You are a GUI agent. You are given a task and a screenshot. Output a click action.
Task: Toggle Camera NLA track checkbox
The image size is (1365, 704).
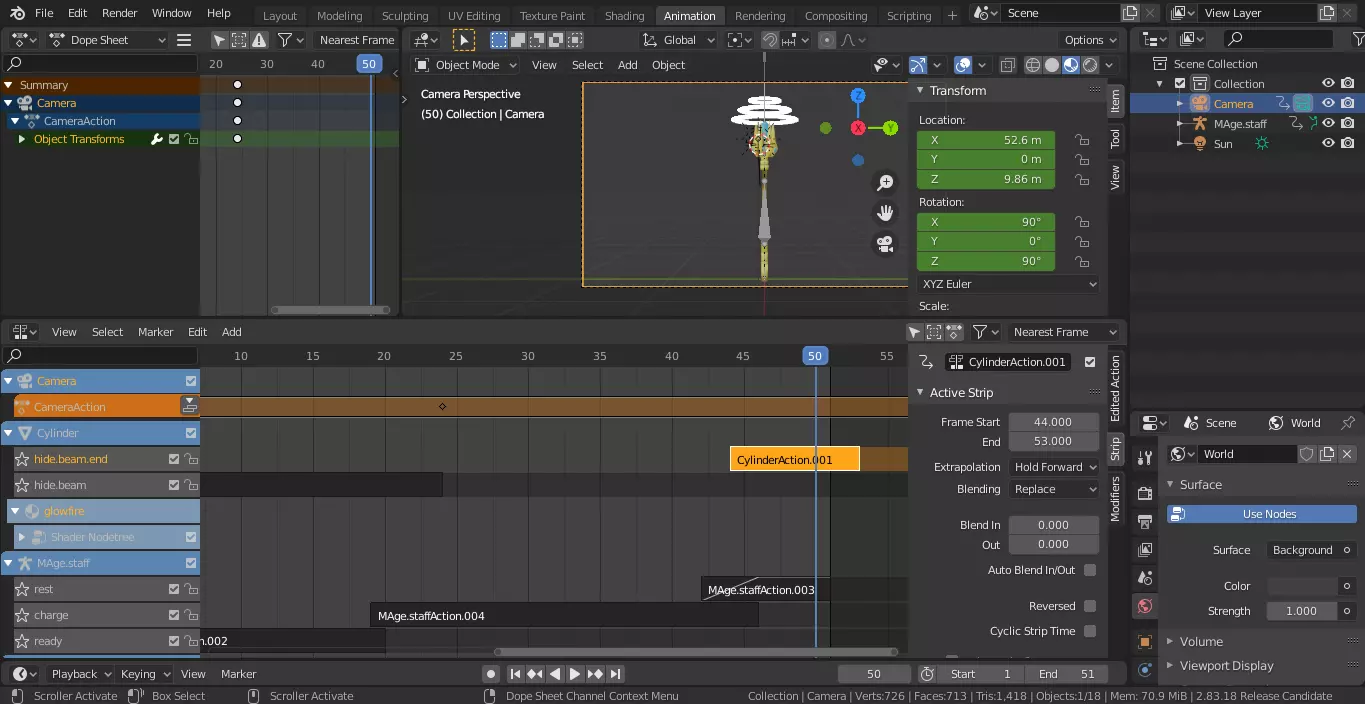coord(191,381)
